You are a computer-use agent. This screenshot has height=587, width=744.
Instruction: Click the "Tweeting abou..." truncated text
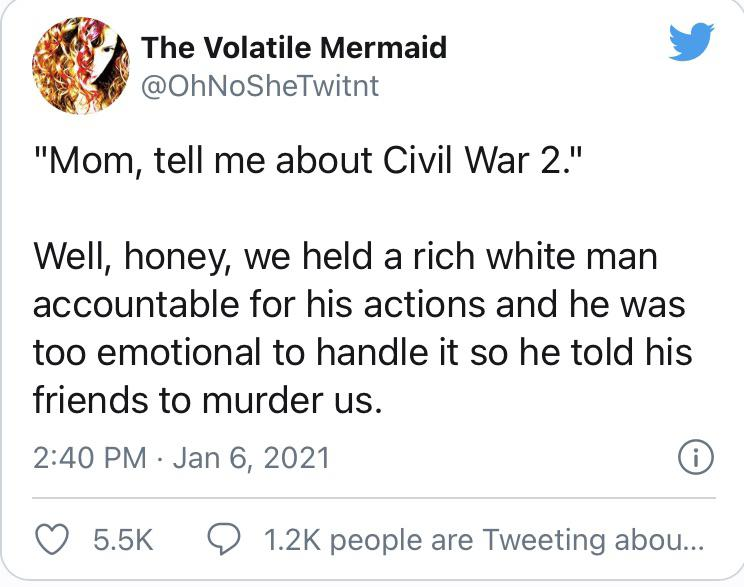pyautogui.click(x=594, y=541)
